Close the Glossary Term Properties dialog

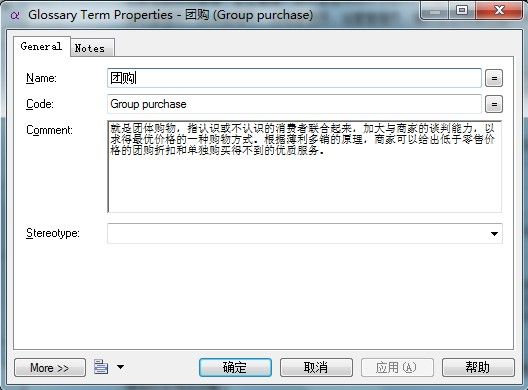(499, 11)
